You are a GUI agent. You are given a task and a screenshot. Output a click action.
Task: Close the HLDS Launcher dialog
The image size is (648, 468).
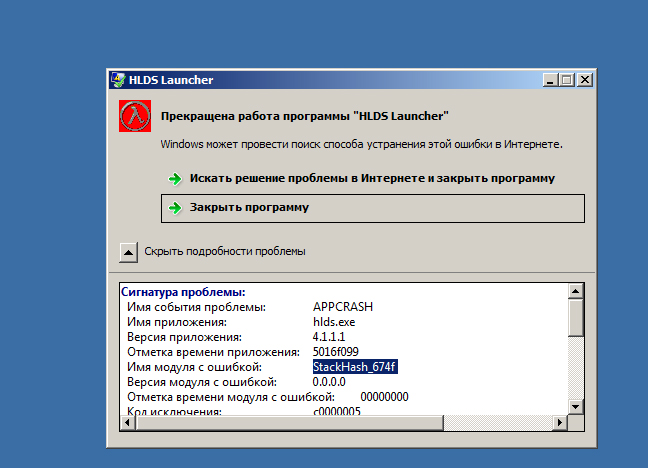[x=585, y=80]
